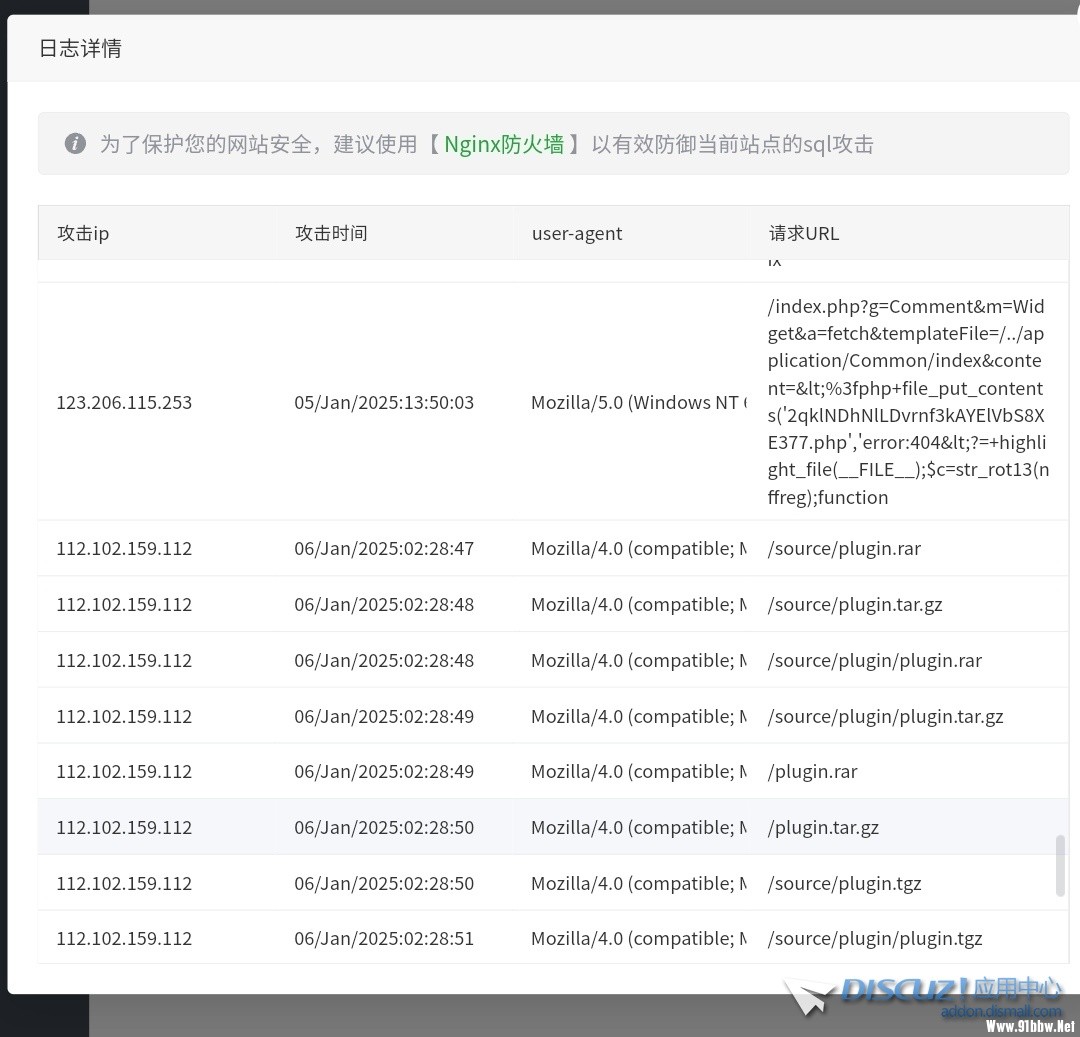Click the /source/plugin.rar request URL
The height and width of the screenshot is (1037, 1080).
(x=844, y=548)
